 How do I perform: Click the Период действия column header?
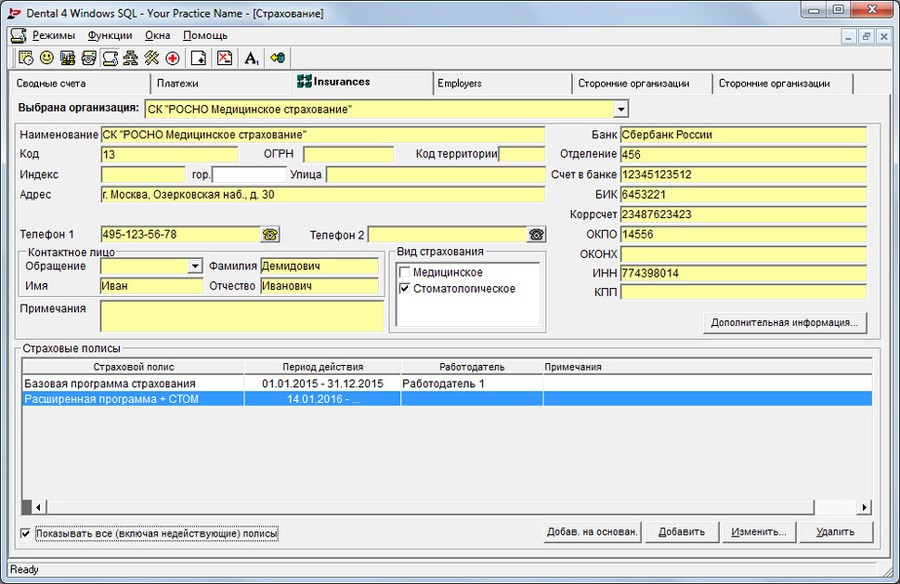click(323, 367)
